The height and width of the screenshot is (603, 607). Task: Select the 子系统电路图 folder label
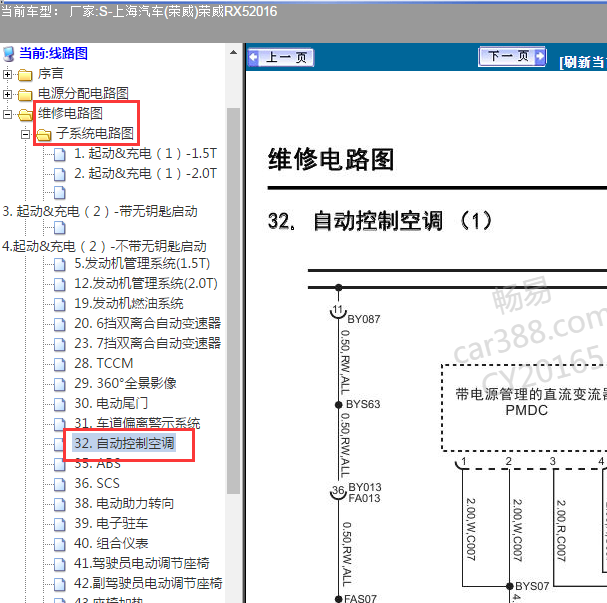click(95, 134)
